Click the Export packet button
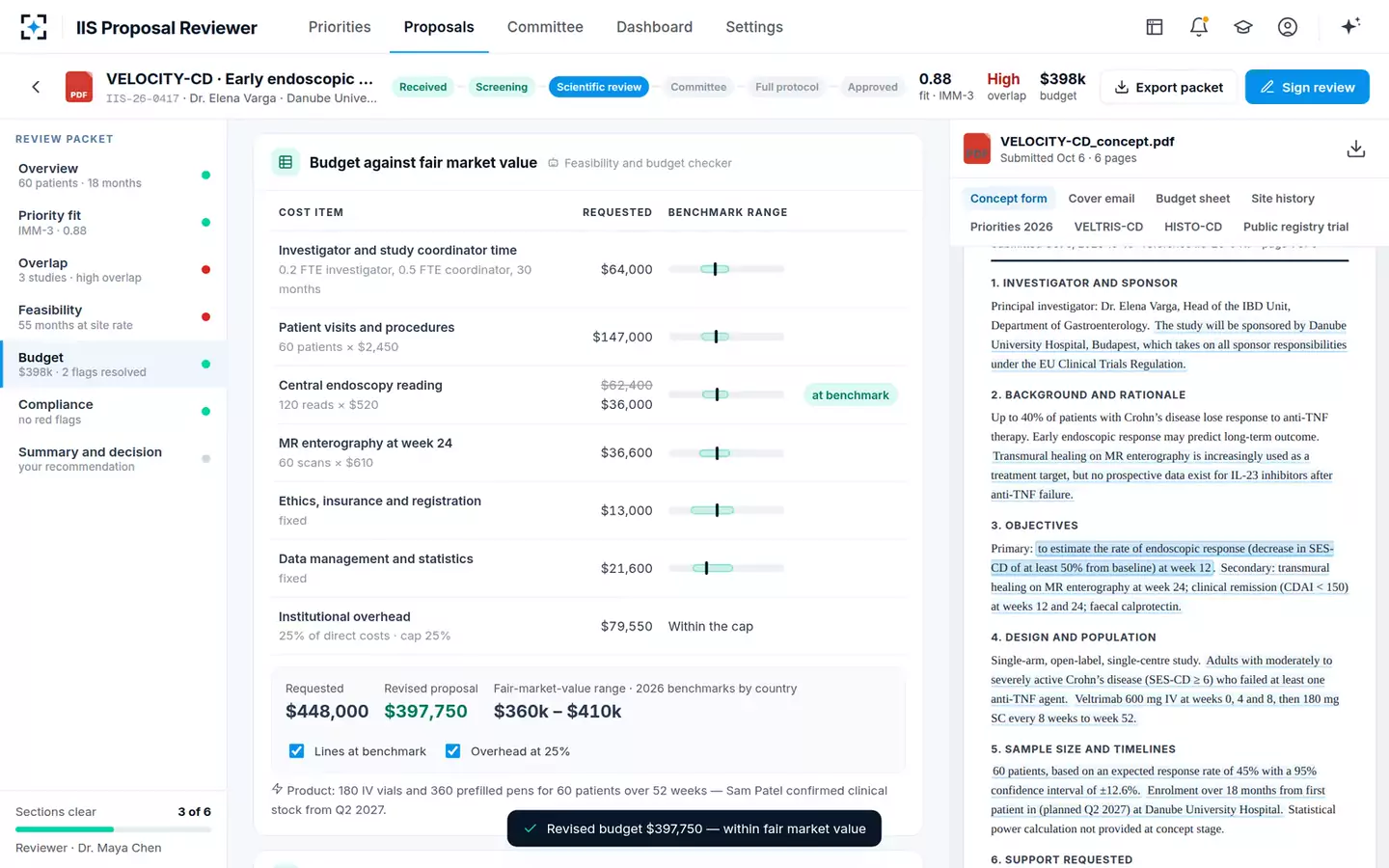This screenshot has height=868, width=1389. 1168,87
